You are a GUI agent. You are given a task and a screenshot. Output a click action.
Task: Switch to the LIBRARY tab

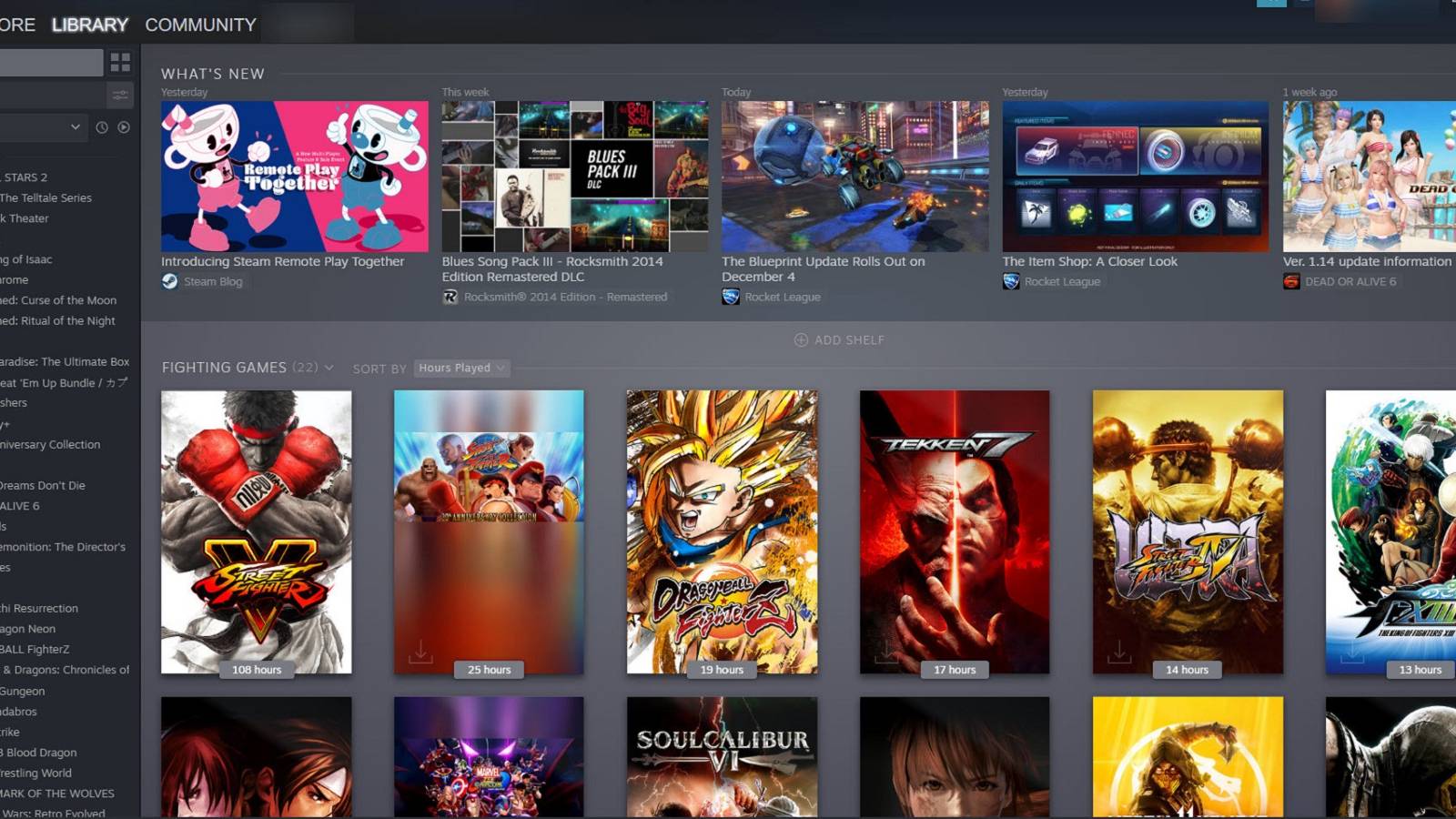(89, 25)
